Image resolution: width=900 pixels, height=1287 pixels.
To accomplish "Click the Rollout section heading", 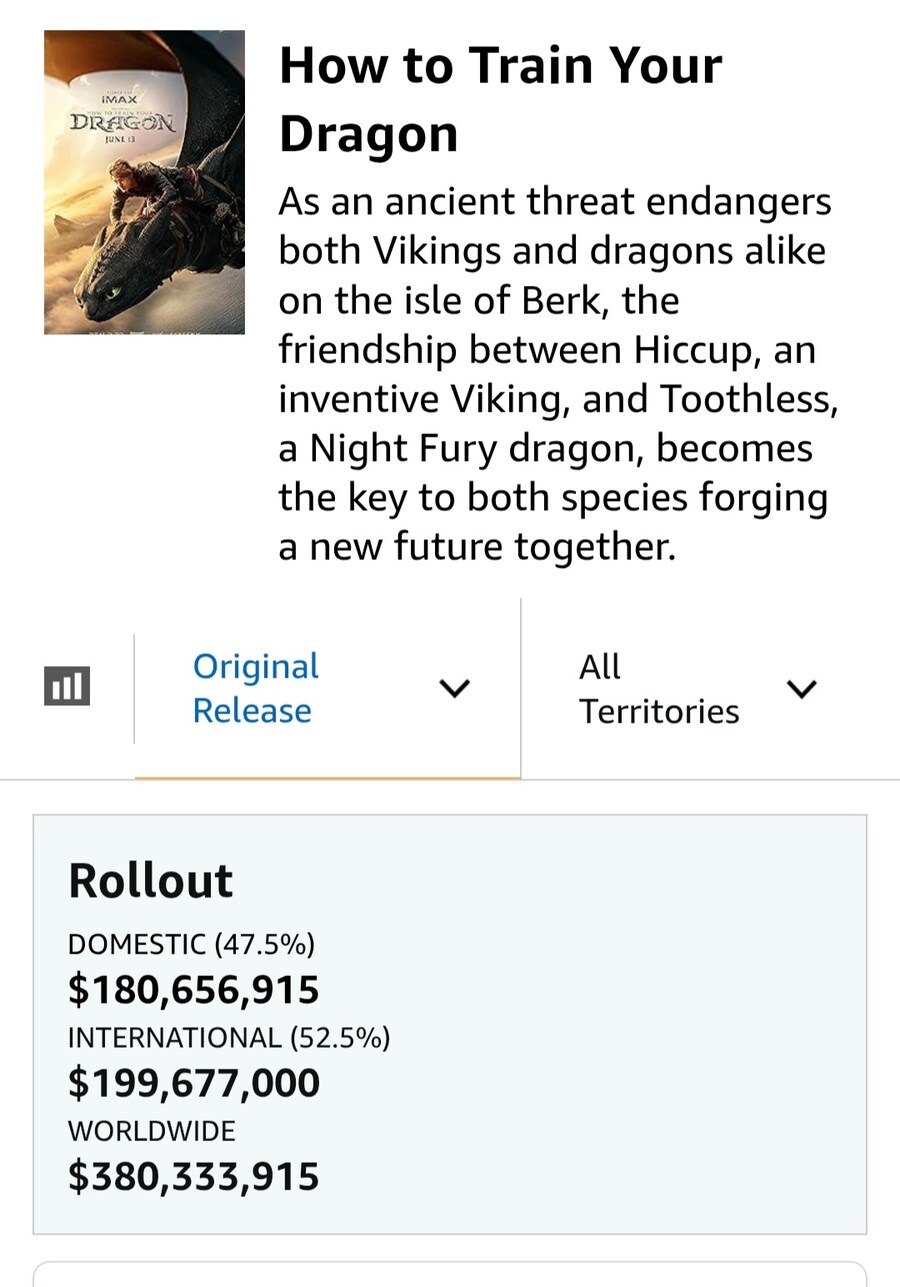I will [x=150, y=880].
